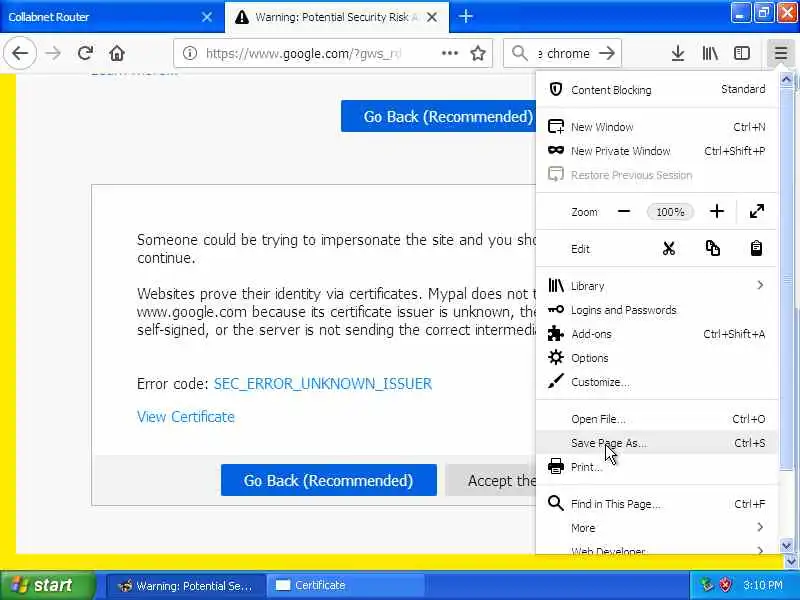Reload the current page
800x600 pixels.
[x=85, y=53]
